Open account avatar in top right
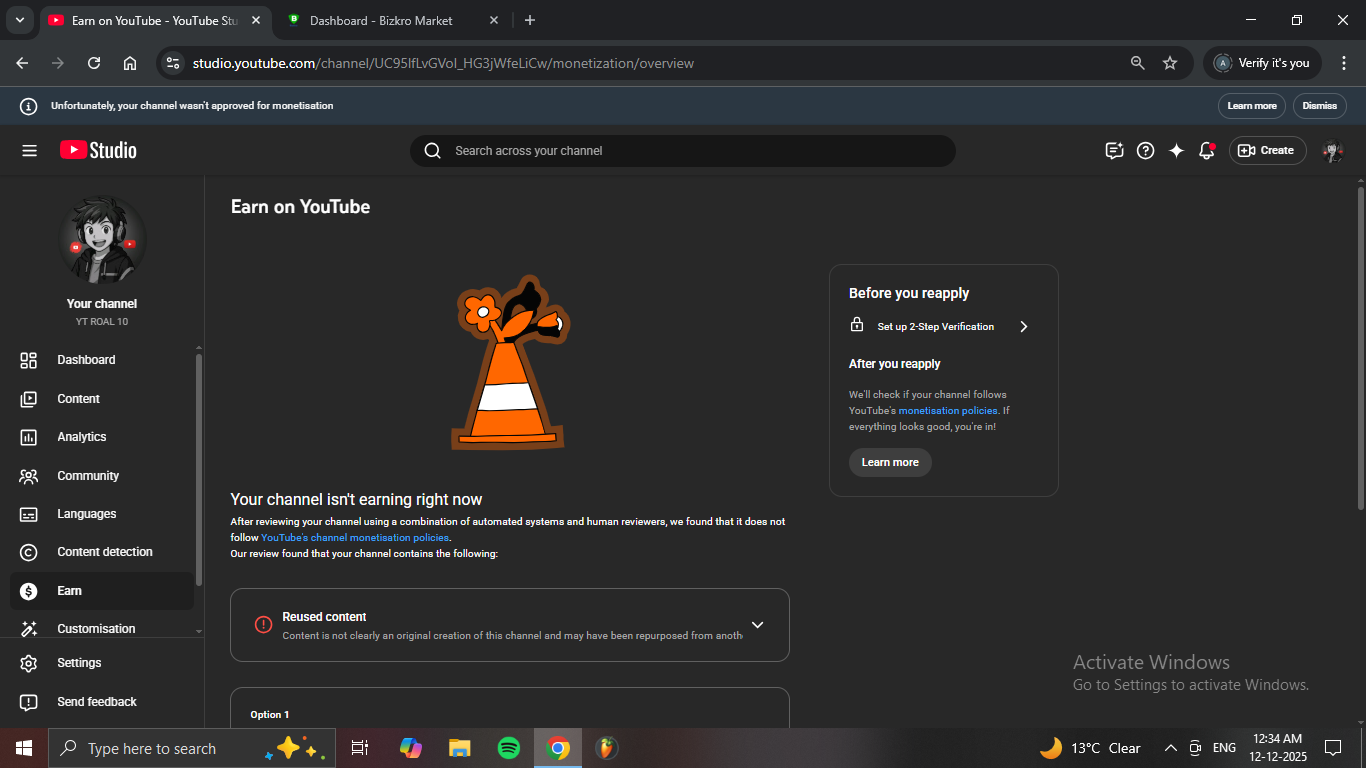The height and width of the screenshot is (768, 1366). 1332,151
